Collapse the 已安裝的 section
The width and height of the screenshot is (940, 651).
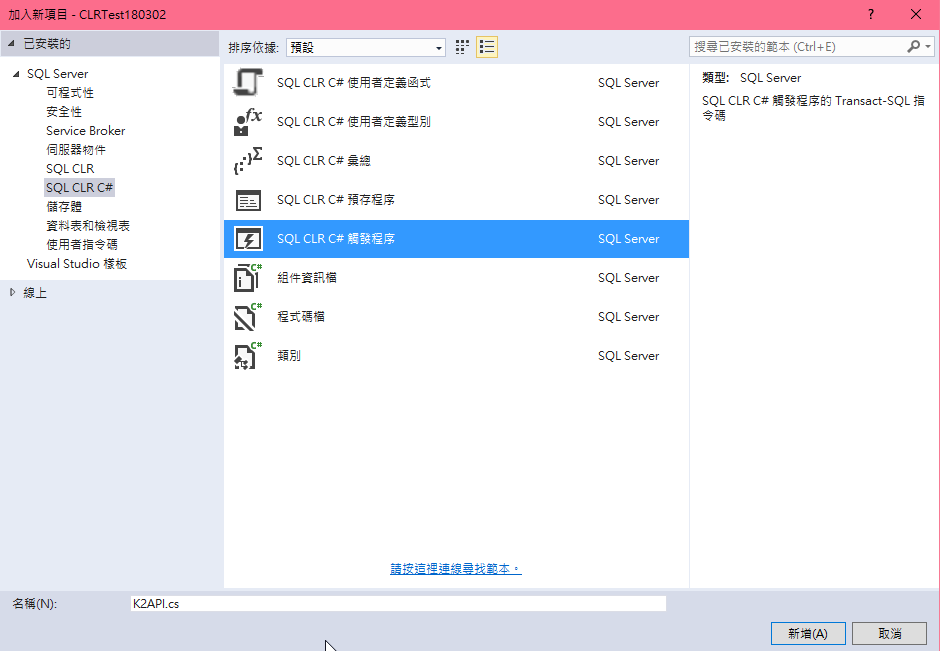click(11, 43)
